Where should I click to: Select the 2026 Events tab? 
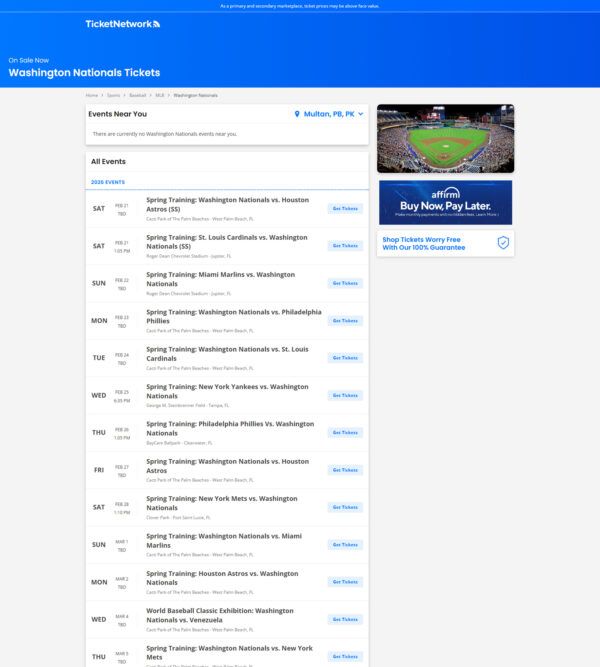pyautogui.click(x=108, y=182)
